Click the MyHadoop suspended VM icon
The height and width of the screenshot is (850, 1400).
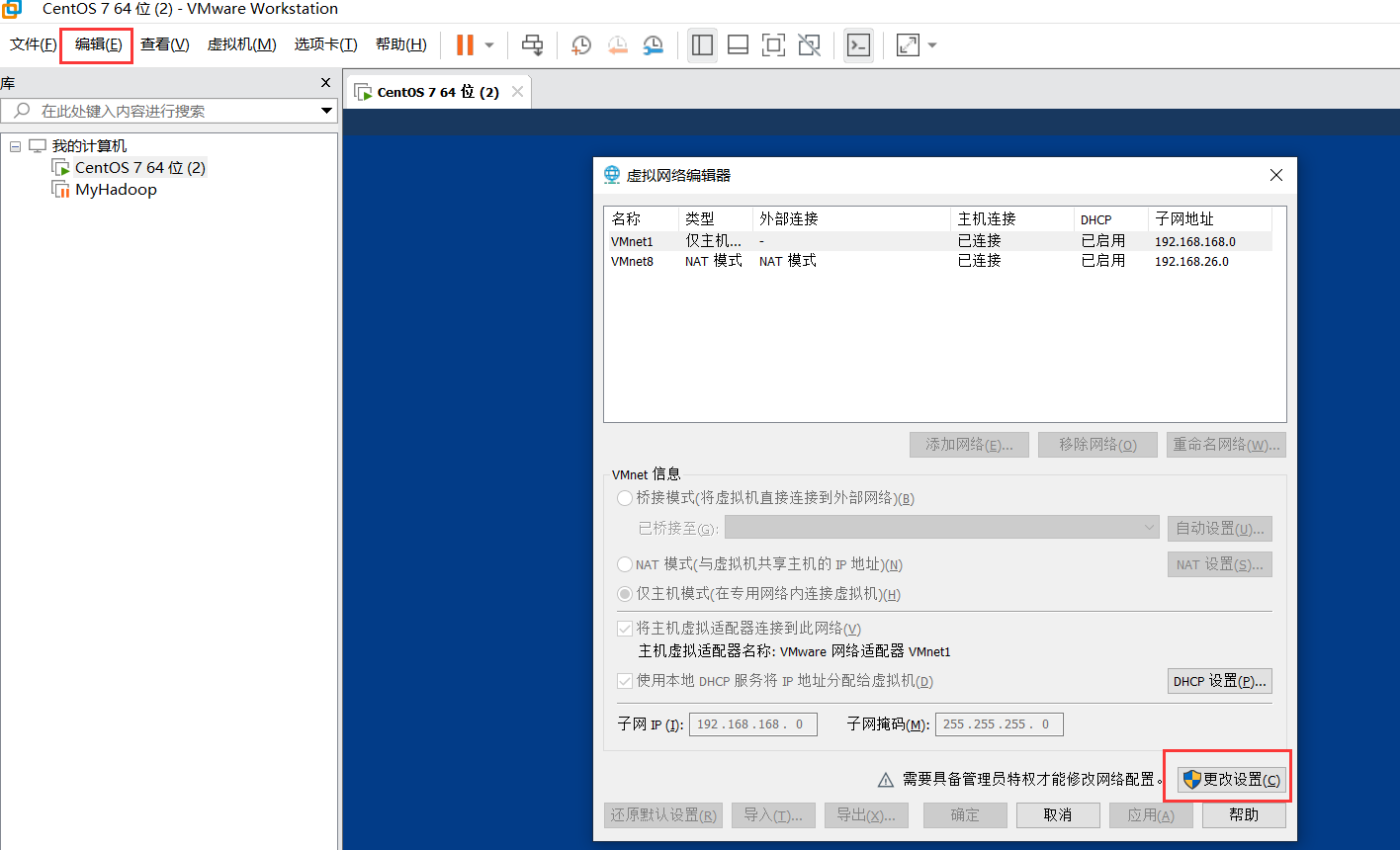pyautogui.click(x=60, y=190)
